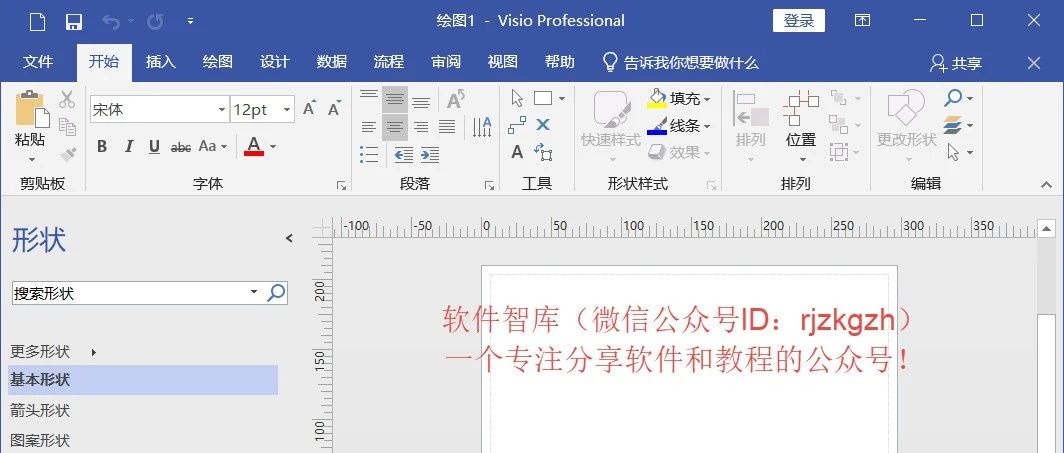Click the Find magnifier in the 编辑 group
Screen dimensions: 1064x453
click(953, 98)
